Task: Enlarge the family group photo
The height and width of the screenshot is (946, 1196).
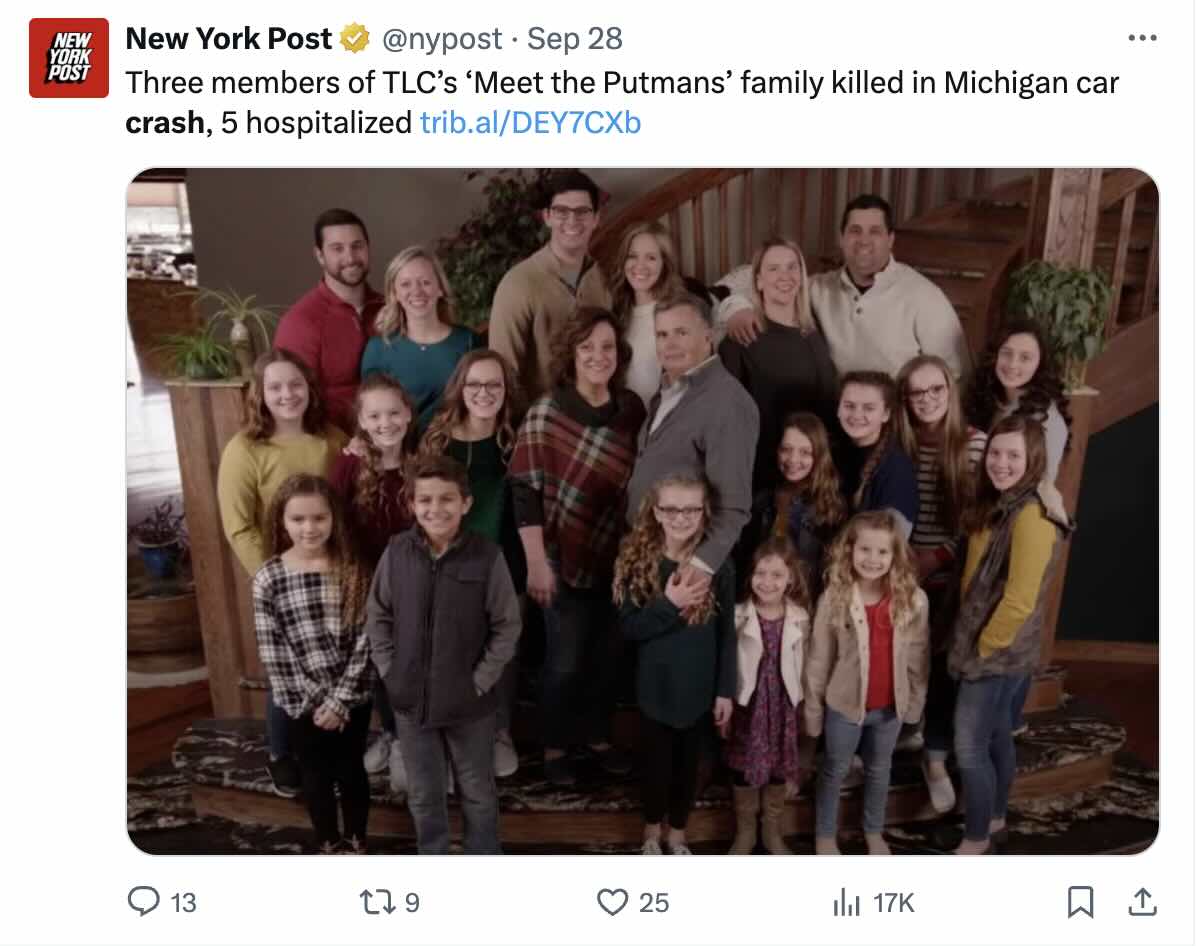Action: (x=642, y=510)
